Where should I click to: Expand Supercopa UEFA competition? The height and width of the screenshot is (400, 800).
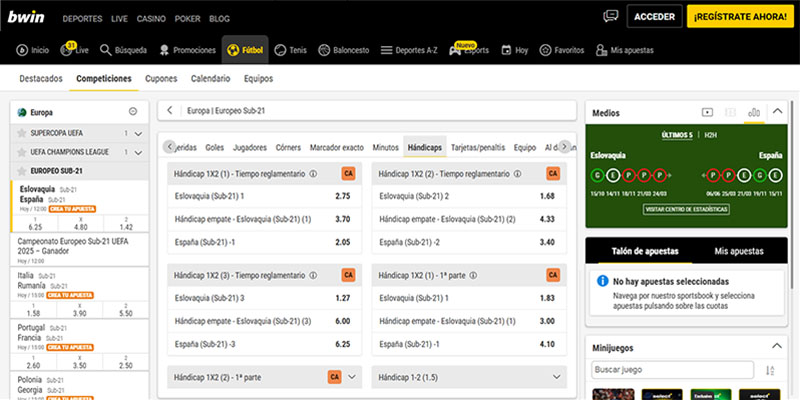138,134
